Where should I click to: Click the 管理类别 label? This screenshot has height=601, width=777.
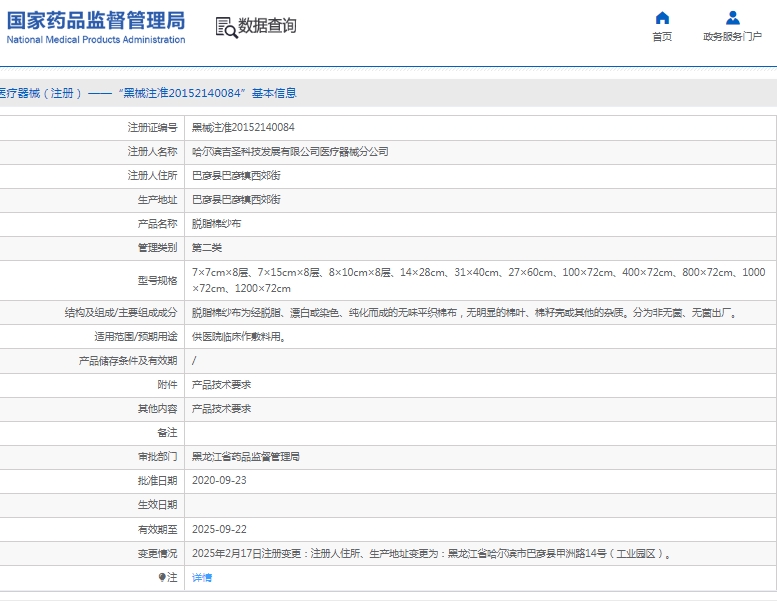[x=157, y=248]
